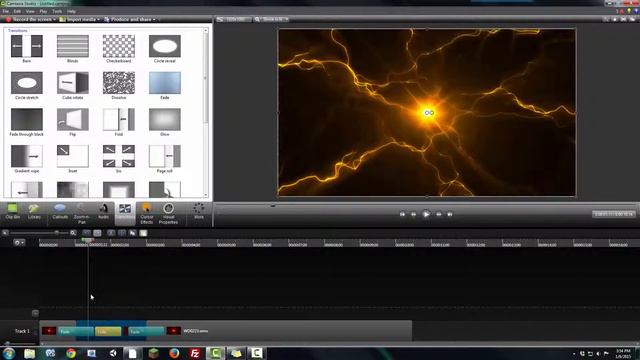Open the Clip Bin tab

13,212
